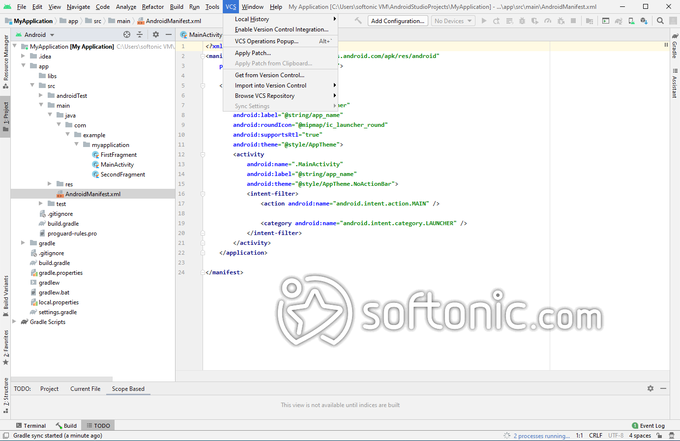Click the Debug app bug icon
680x441 pixels.
click(522, 21)
